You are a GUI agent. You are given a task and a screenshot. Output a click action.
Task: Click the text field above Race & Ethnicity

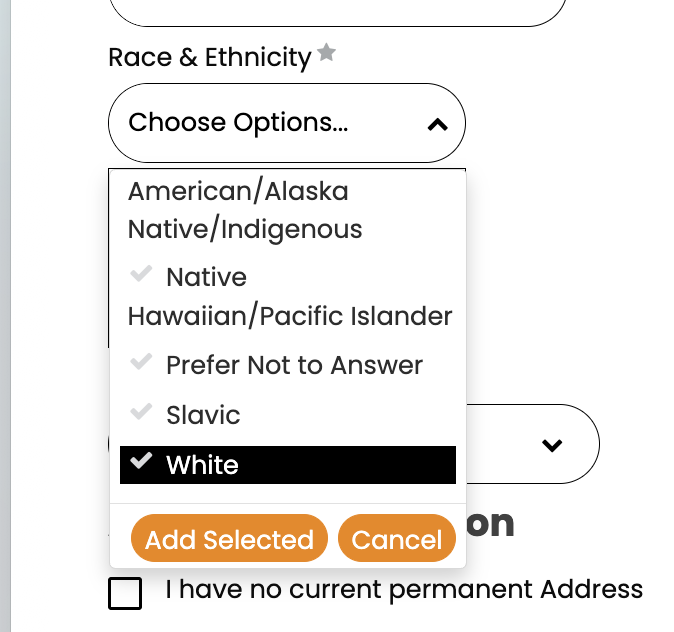338,12
